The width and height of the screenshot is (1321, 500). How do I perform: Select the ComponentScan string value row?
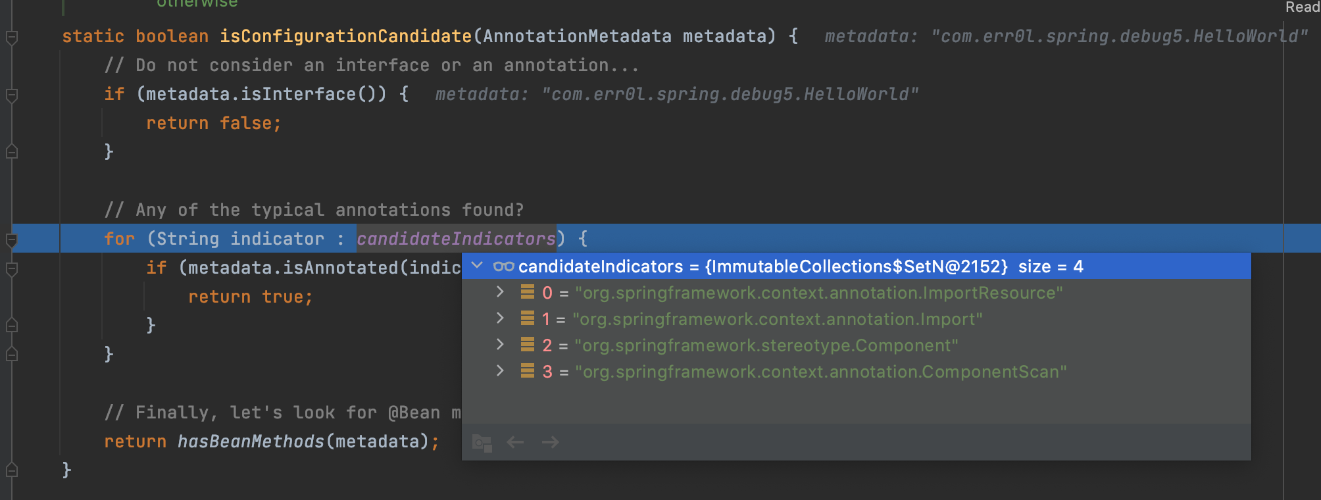820,371
